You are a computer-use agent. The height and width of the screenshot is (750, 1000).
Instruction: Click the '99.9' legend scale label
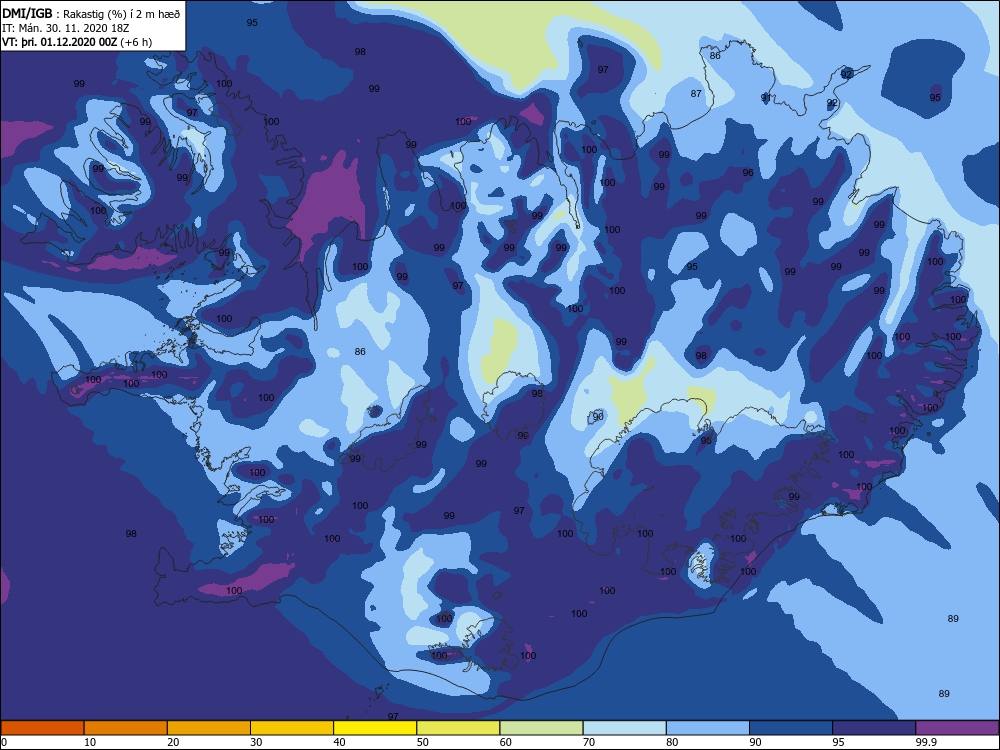click(926, 742)
